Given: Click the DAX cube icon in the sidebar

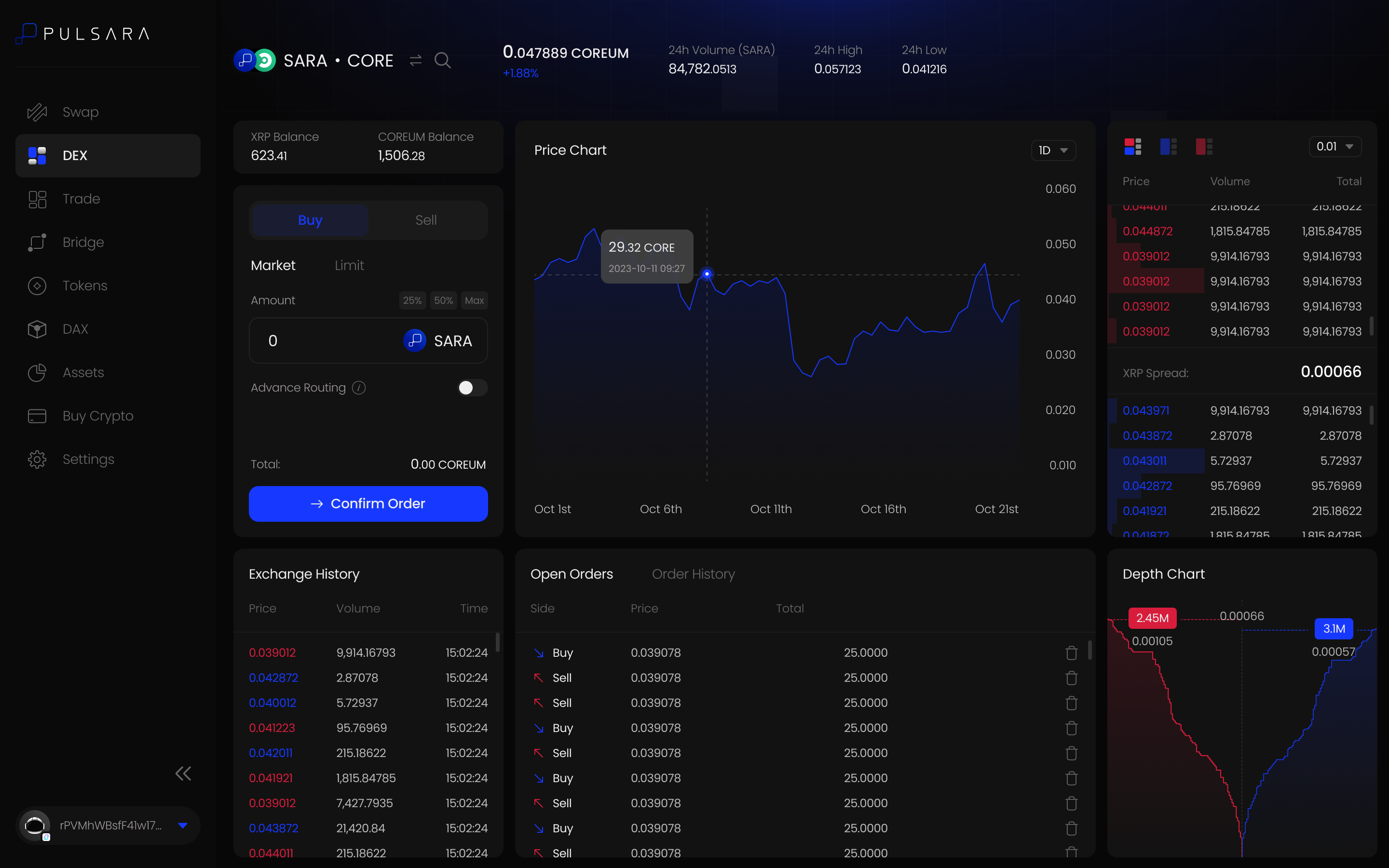Looking at the screenshot, I should [x=37, y=329].
